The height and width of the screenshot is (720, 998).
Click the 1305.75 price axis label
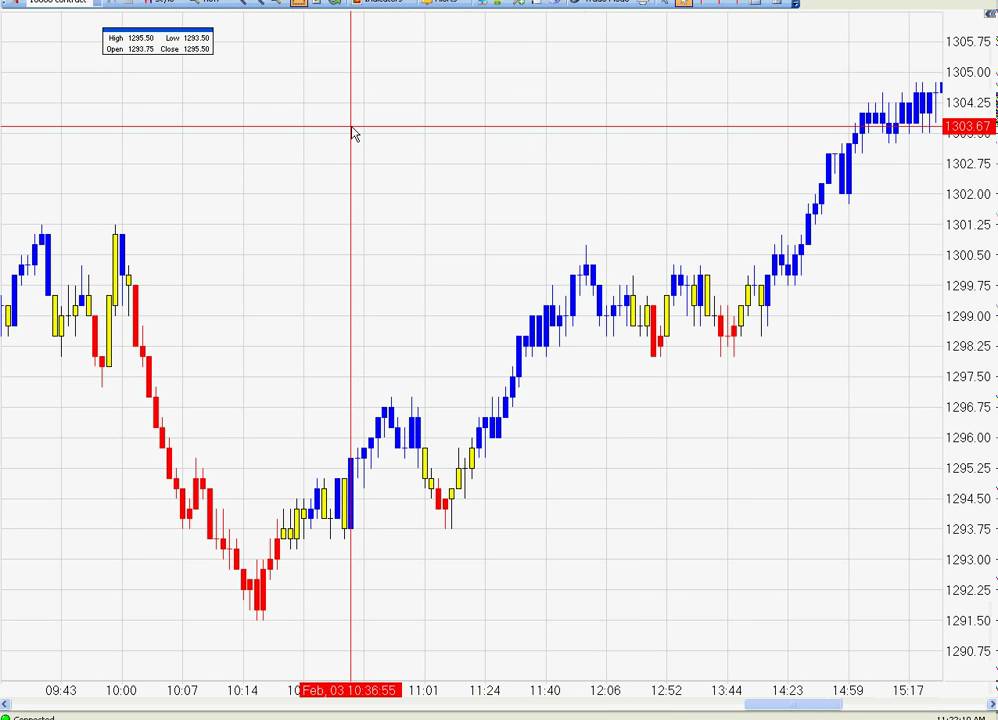pyautogui.click(x=968, y=42)
